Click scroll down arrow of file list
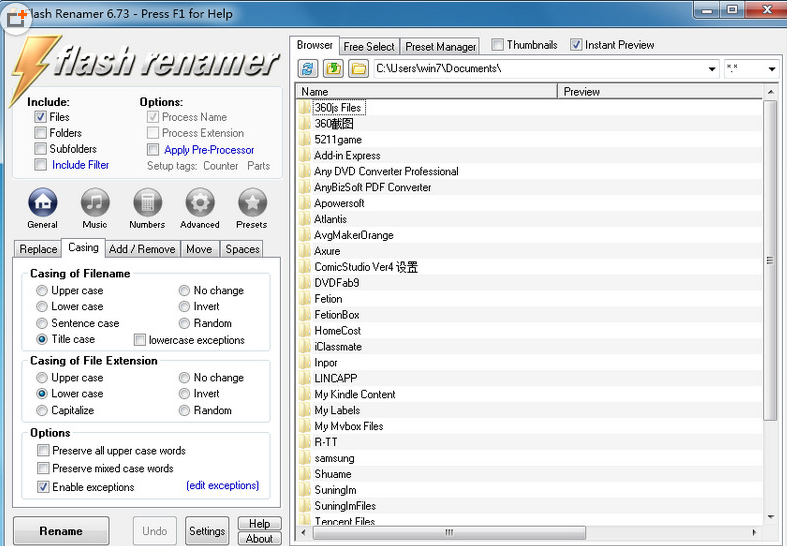Viewport: 787px width, 546px height. pos(770,516)
